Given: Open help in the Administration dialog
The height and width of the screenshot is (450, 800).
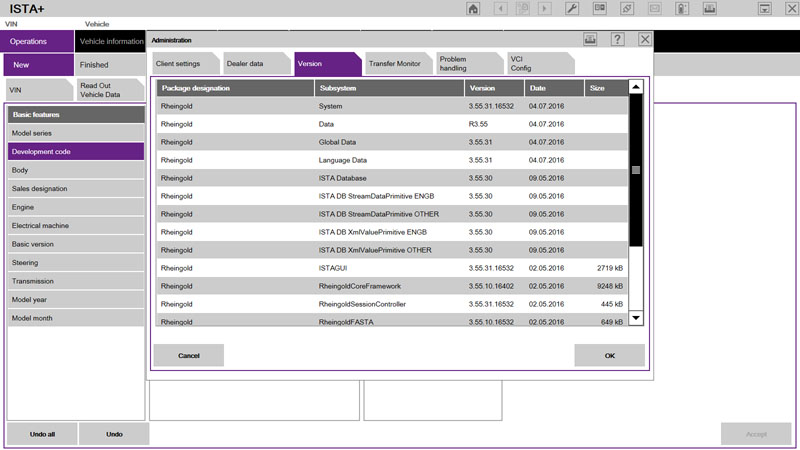Looking at the screenshot, I should pyautogui.click(x=618, y=39).
